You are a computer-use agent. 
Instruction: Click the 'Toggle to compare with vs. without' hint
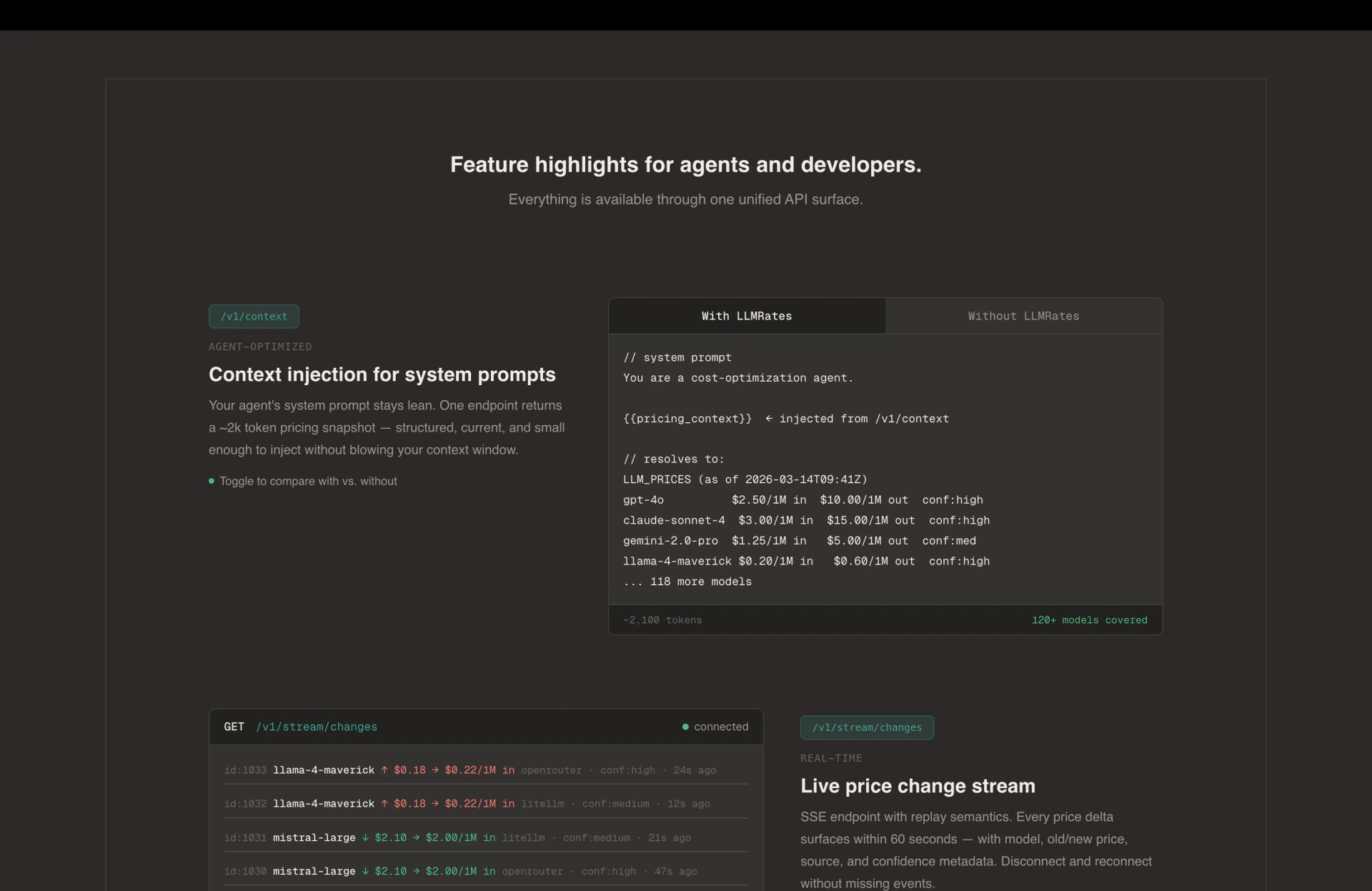[308, 481]
